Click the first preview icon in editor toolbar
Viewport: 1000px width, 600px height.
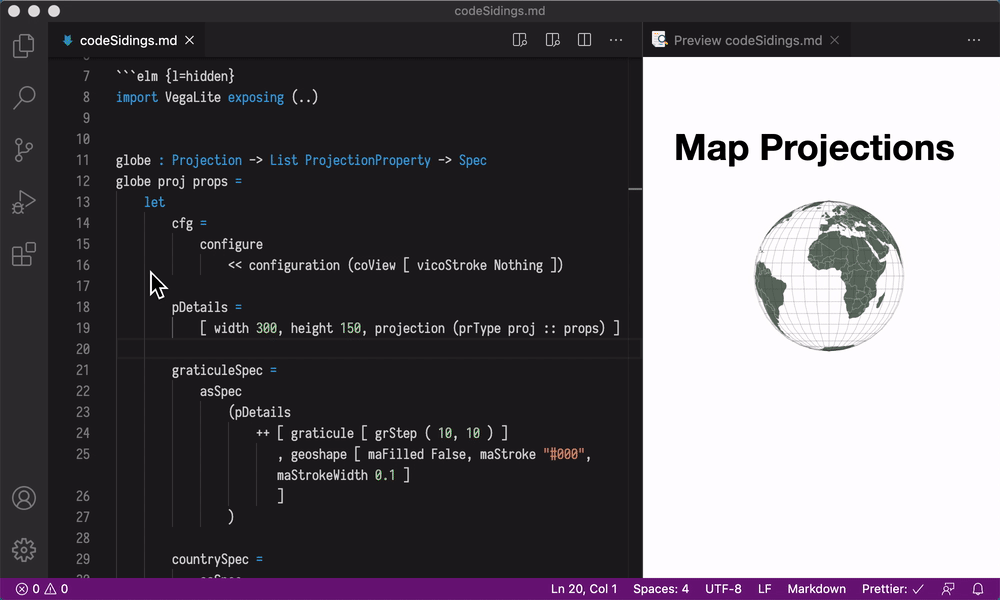tap(520, 40)
